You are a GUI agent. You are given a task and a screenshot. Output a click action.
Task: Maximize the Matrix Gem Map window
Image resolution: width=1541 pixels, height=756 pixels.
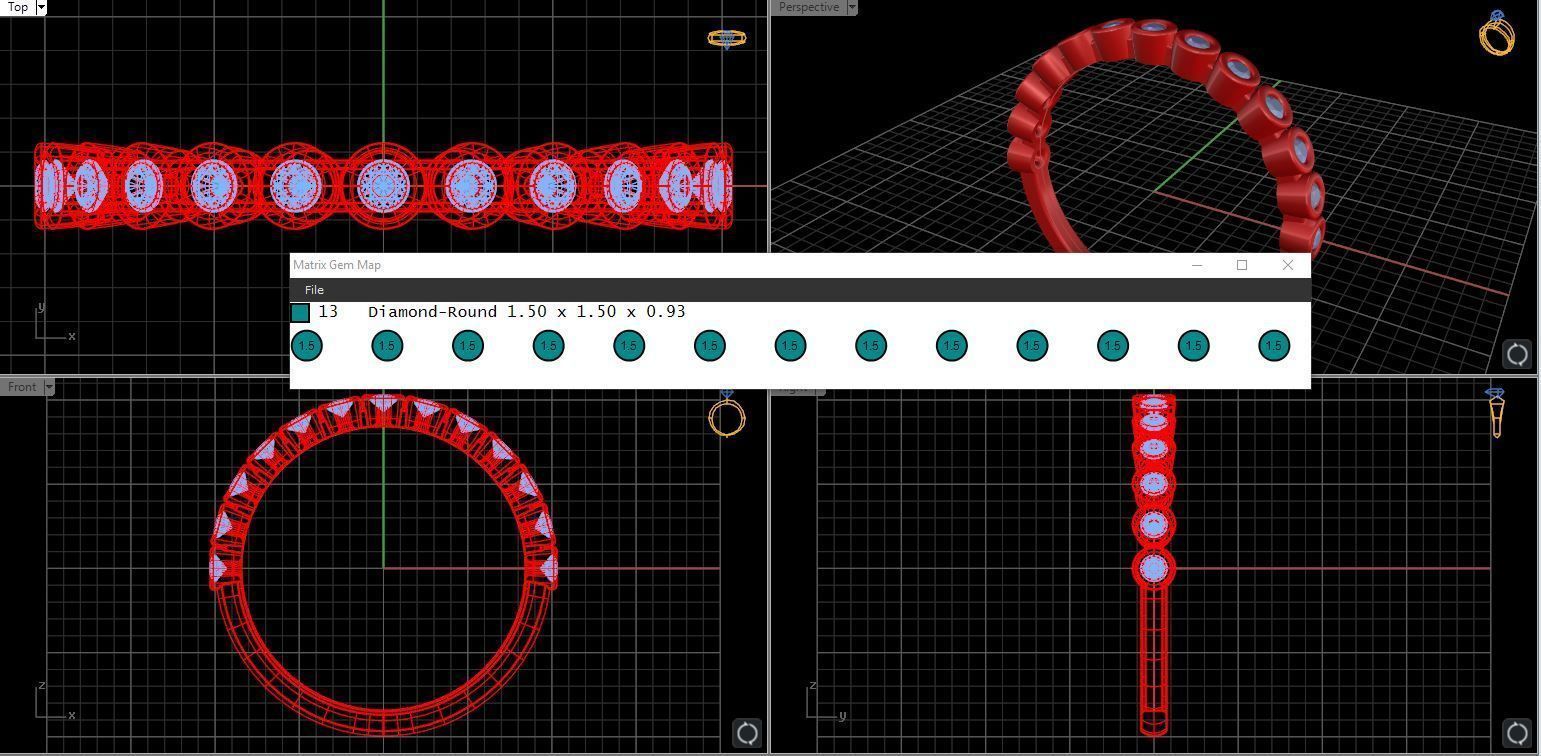pyautogui.click(x=1242, y=265)
